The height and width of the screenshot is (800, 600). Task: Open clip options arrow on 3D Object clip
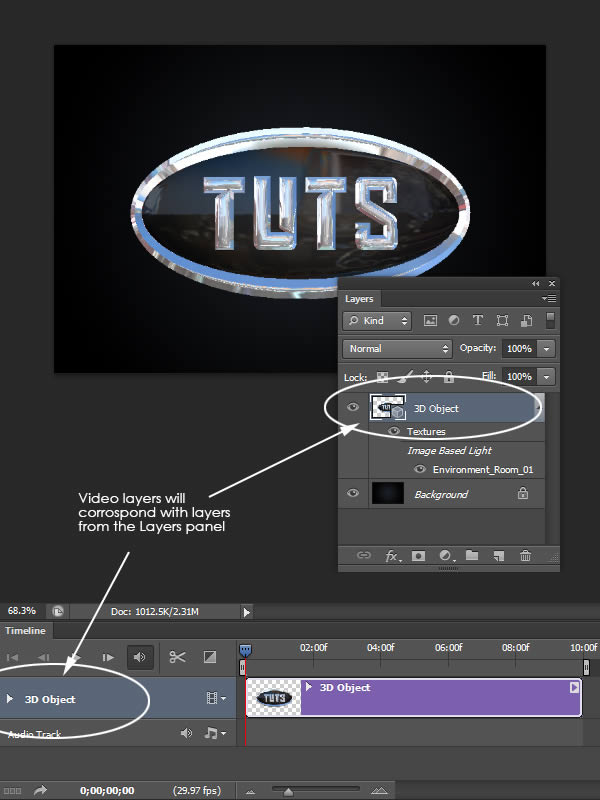tap(574, 687)
